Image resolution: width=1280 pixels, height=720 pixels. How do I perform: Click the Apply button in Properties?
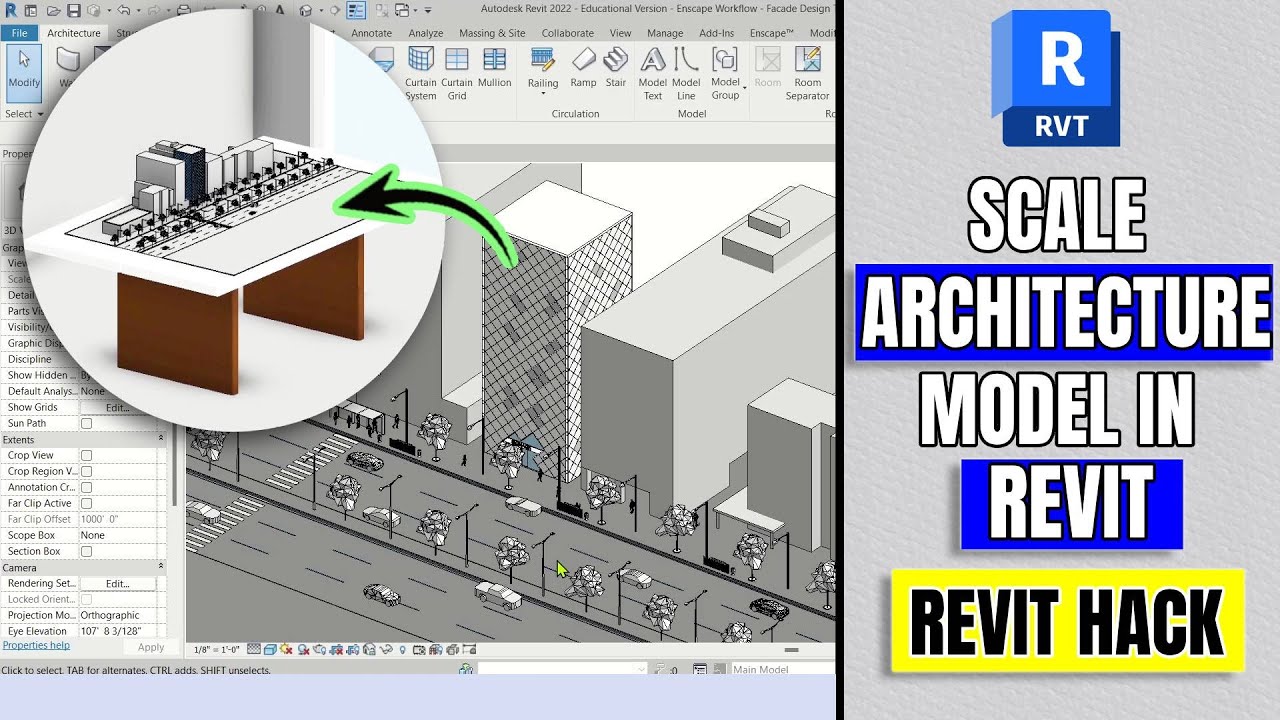tap(151, 647)
